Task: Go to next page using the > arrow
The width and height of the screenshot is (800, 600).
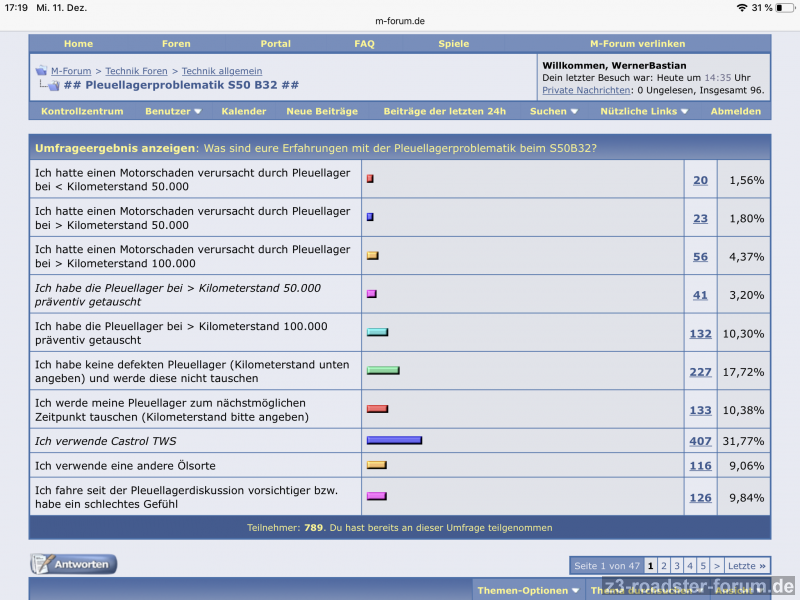Action: tap(717, 566)
